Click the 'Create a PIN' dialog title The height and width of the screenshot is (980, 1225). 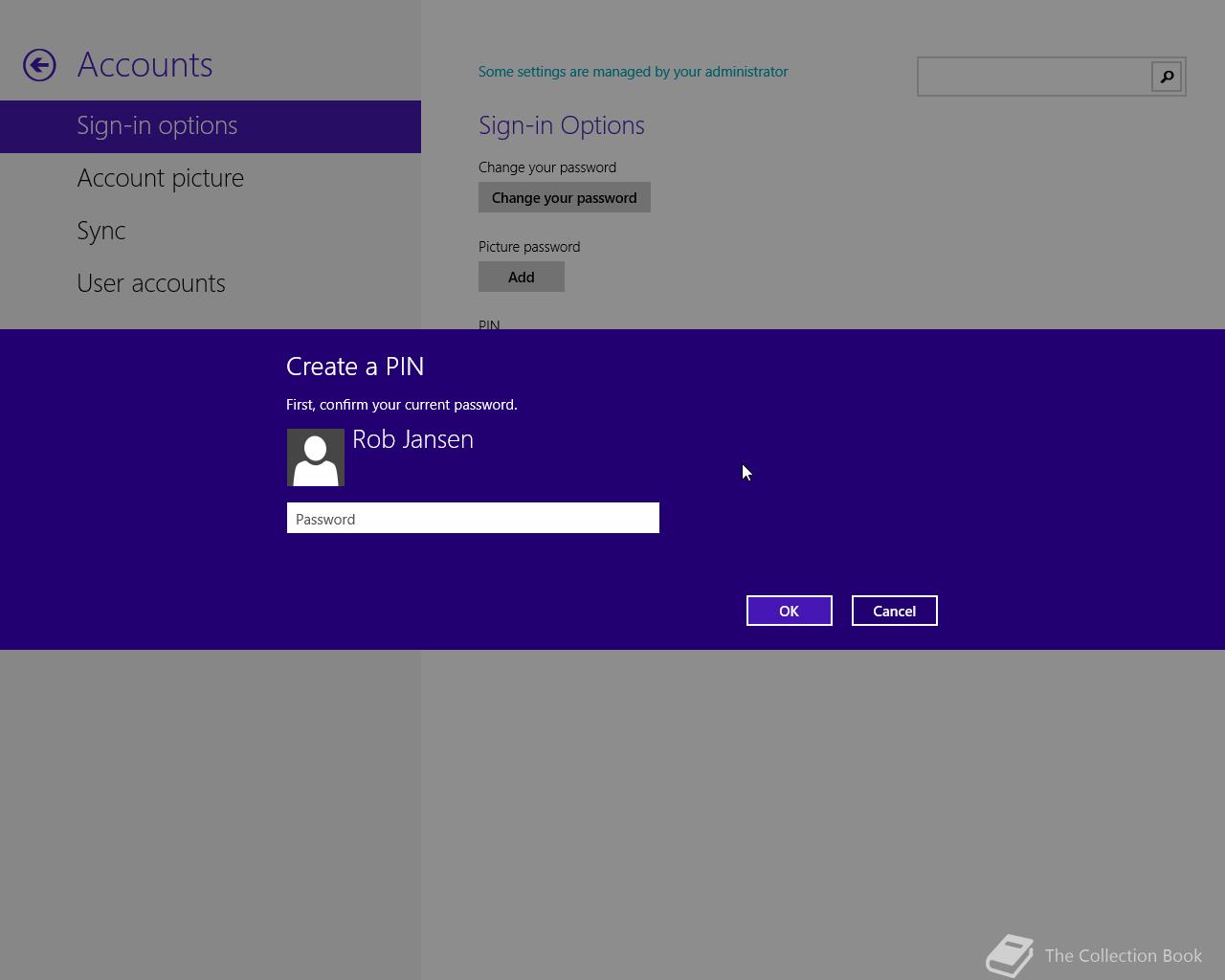(x=355, y=367)
